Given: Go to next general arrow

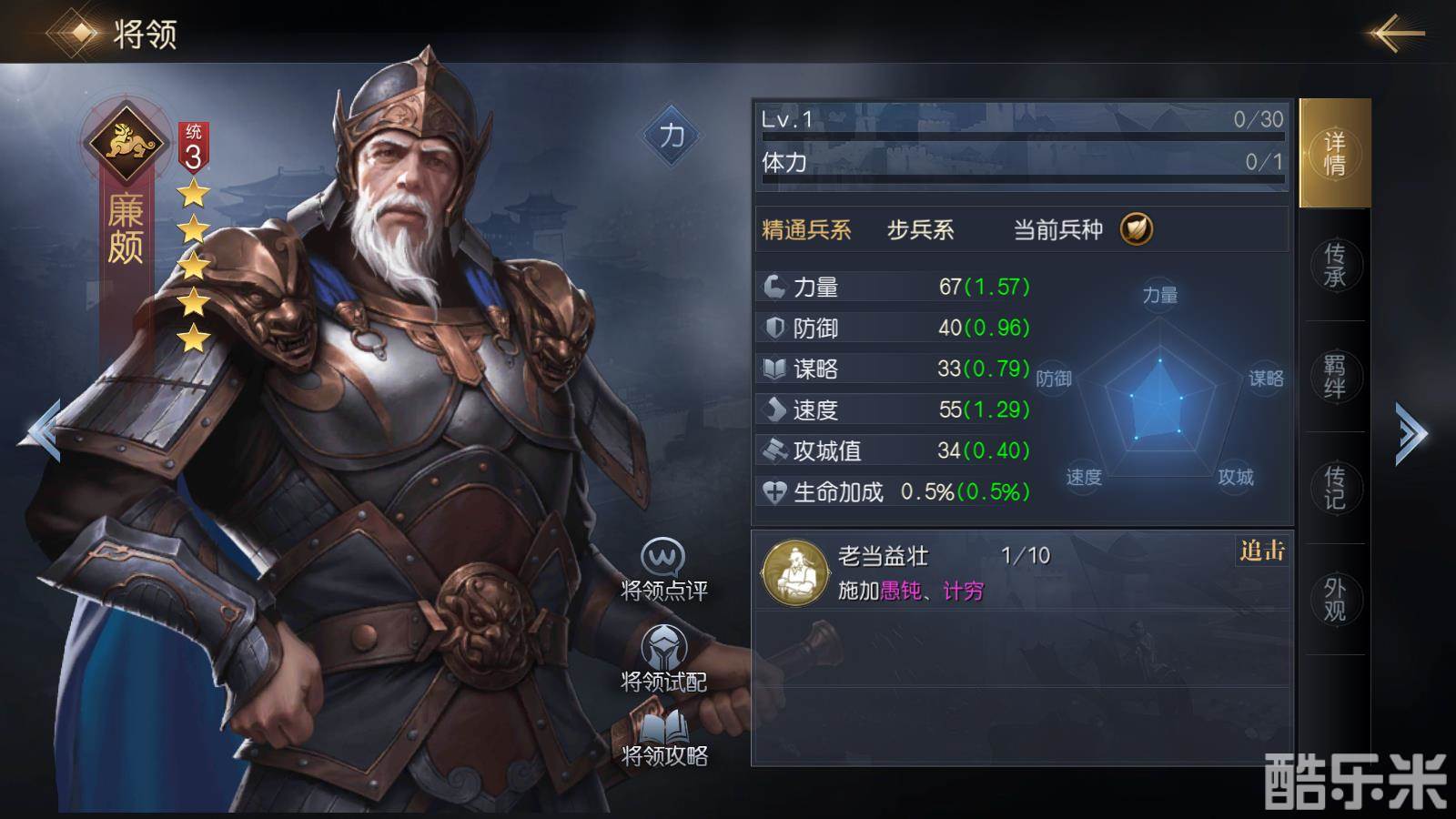Looking at the screenshot, I should (1411, 433).
